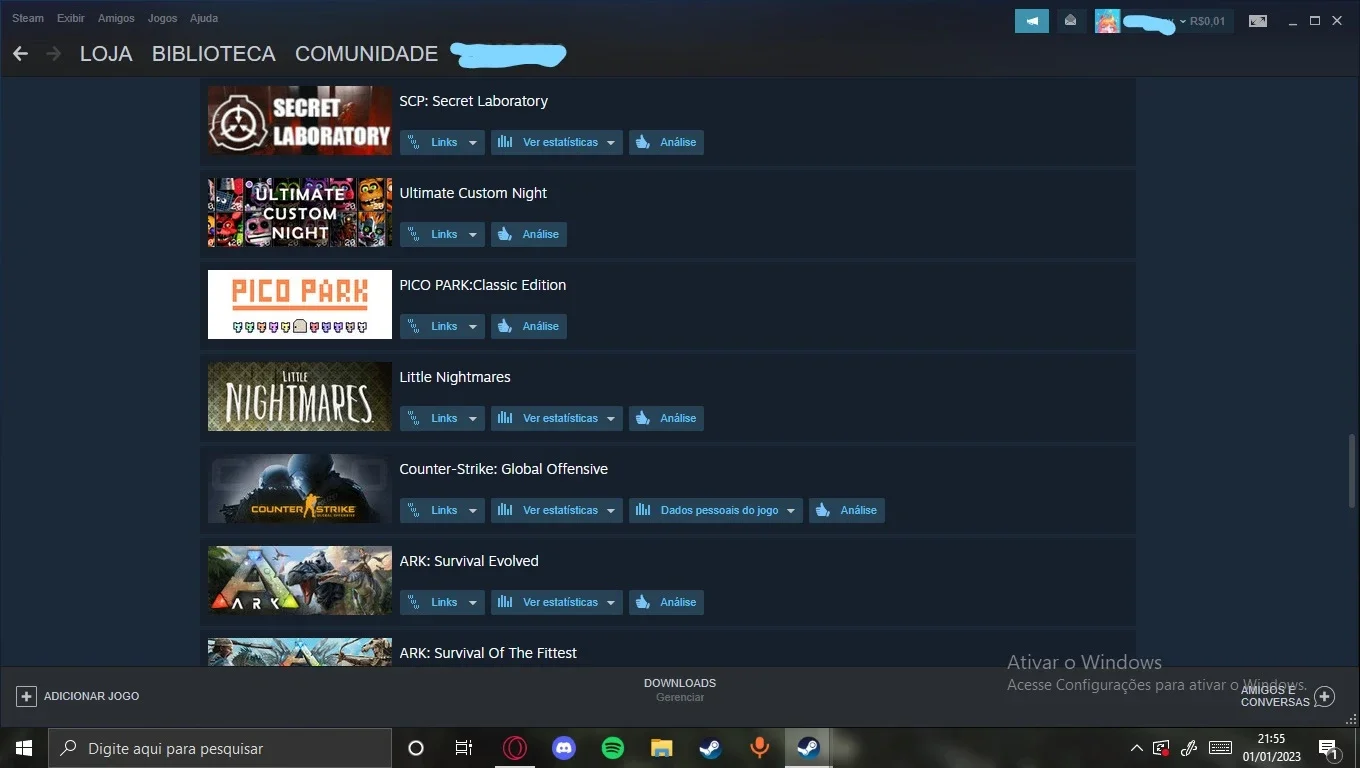
Task: Open Cortana circle in taskbar
Action: pyautogui.click(x=416, y=748)
